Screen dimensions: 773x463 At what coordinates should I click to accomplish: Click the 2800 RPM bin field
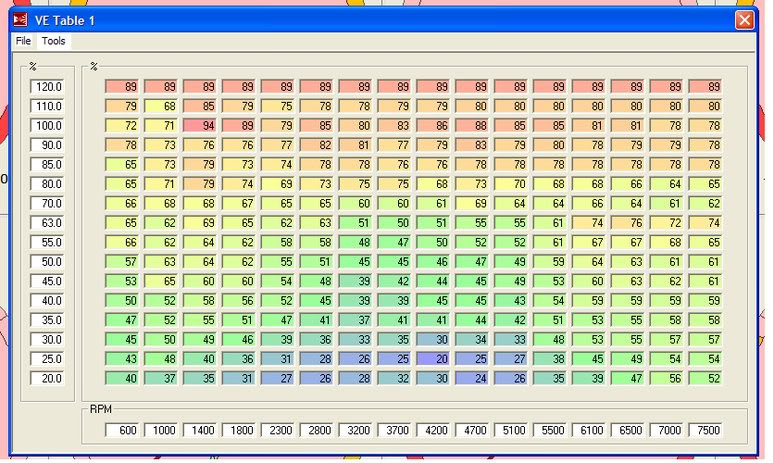coord(316,430)
